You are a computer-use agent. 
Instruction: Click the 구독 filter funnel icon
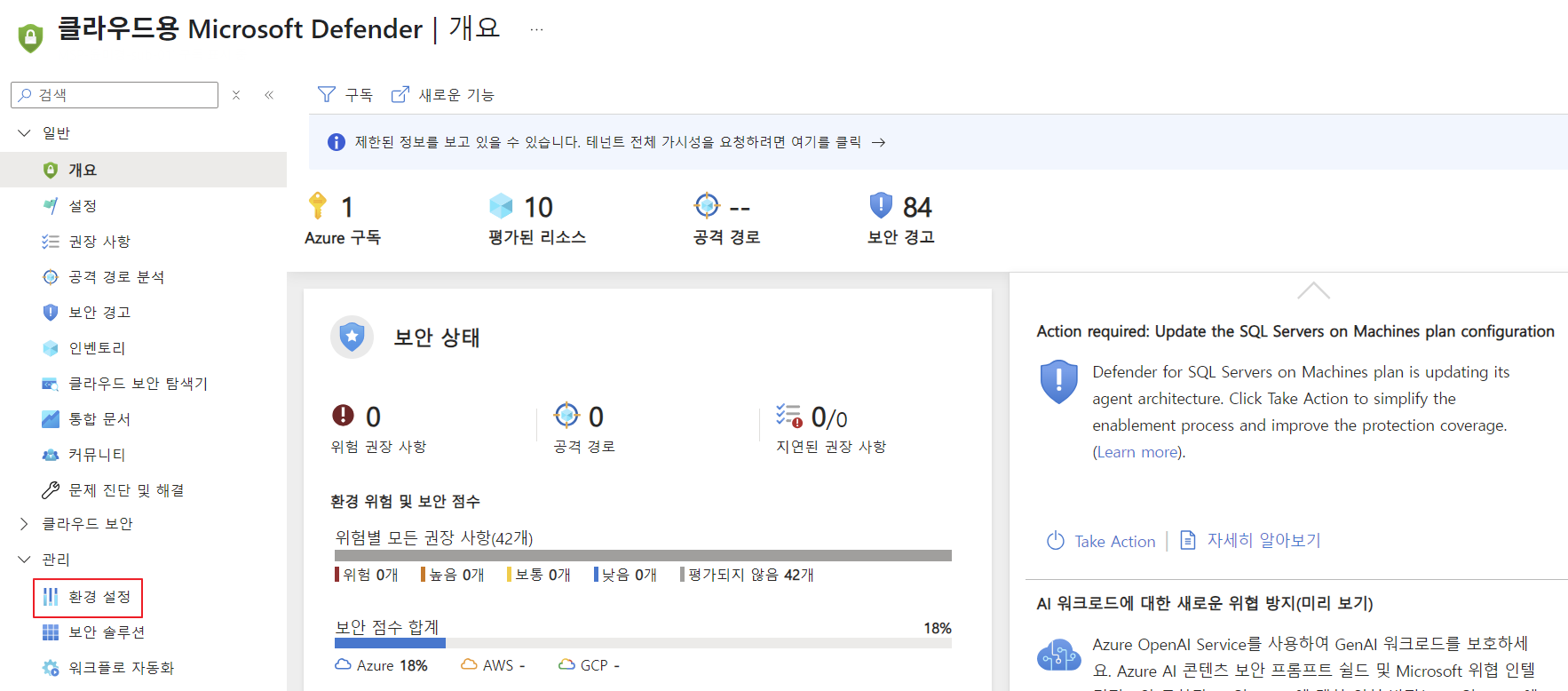pyautogui.click(x=327, y=94)
